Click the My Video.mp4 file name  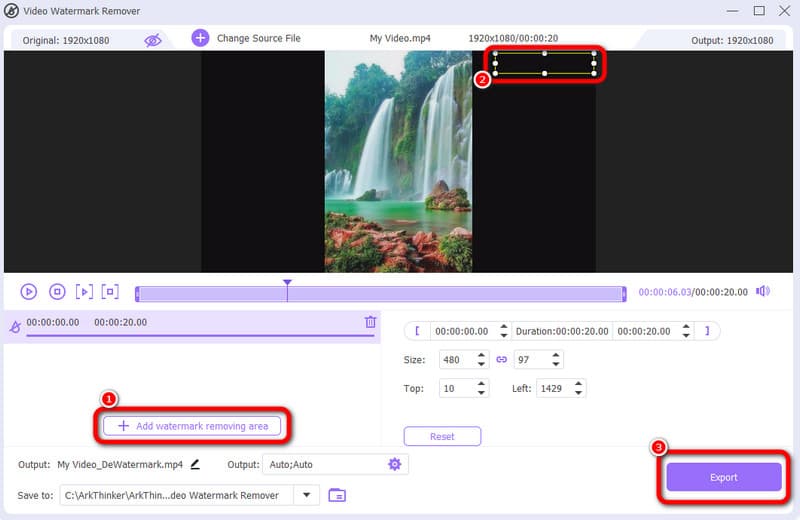(400, 38)
